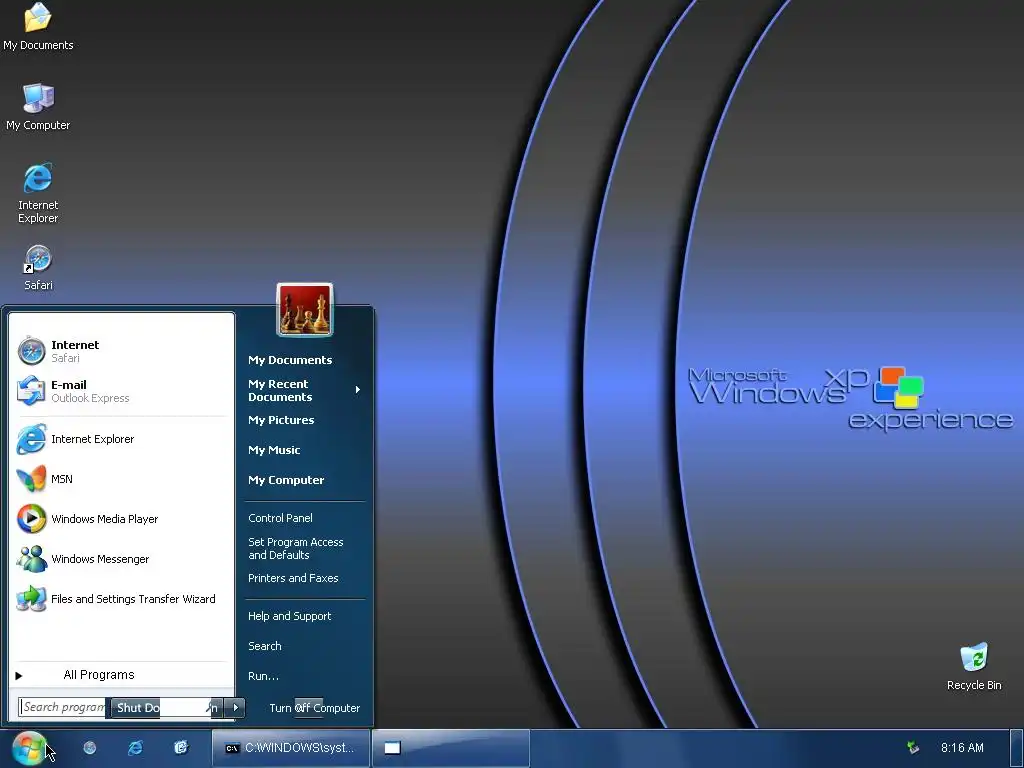Open Windows Messenger
Viewport: 1024px width, 768px height.
[121, 559]
